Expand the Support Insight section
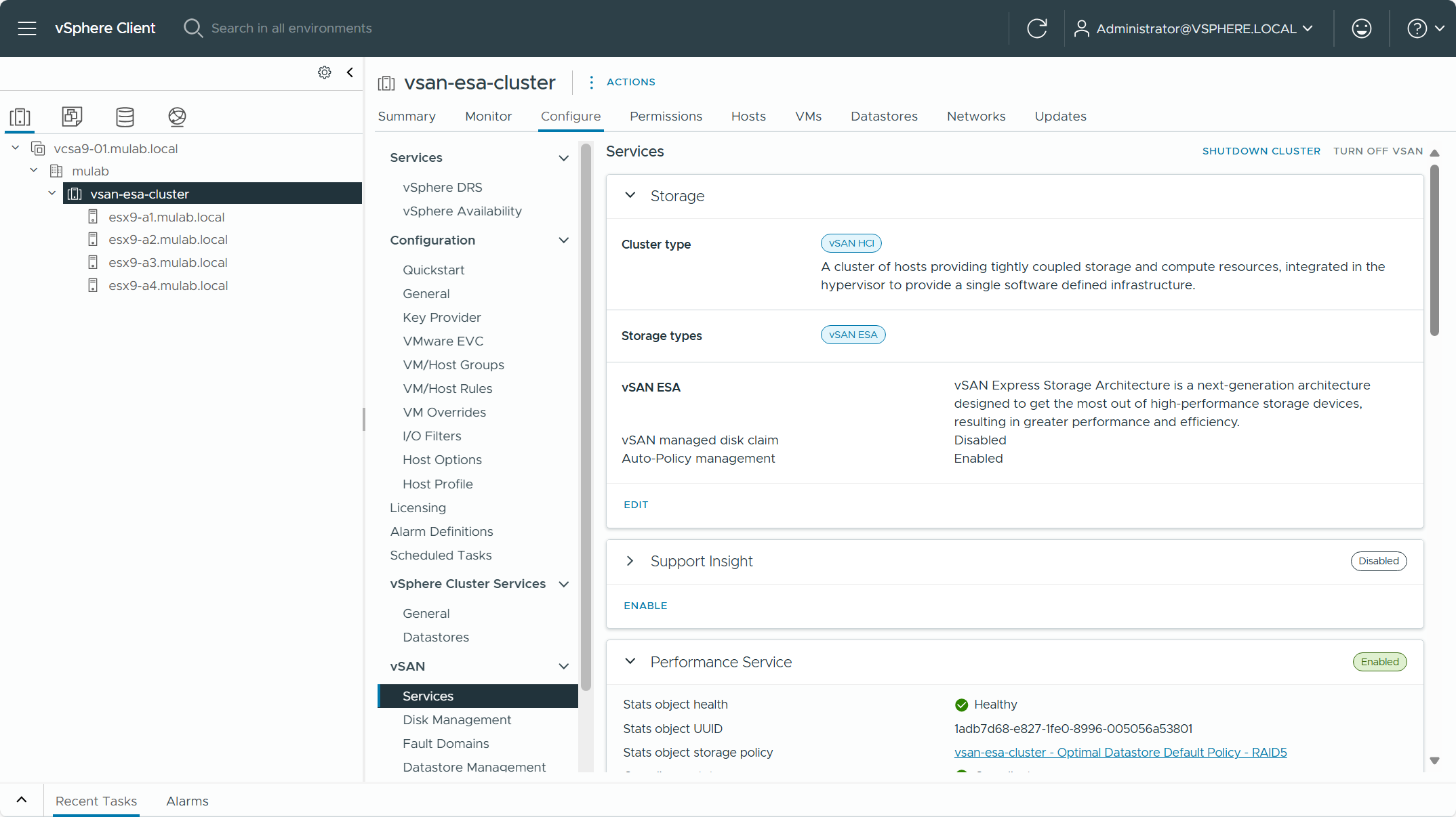The height and width of the screenshot is (817, 1456). [630, 561]
